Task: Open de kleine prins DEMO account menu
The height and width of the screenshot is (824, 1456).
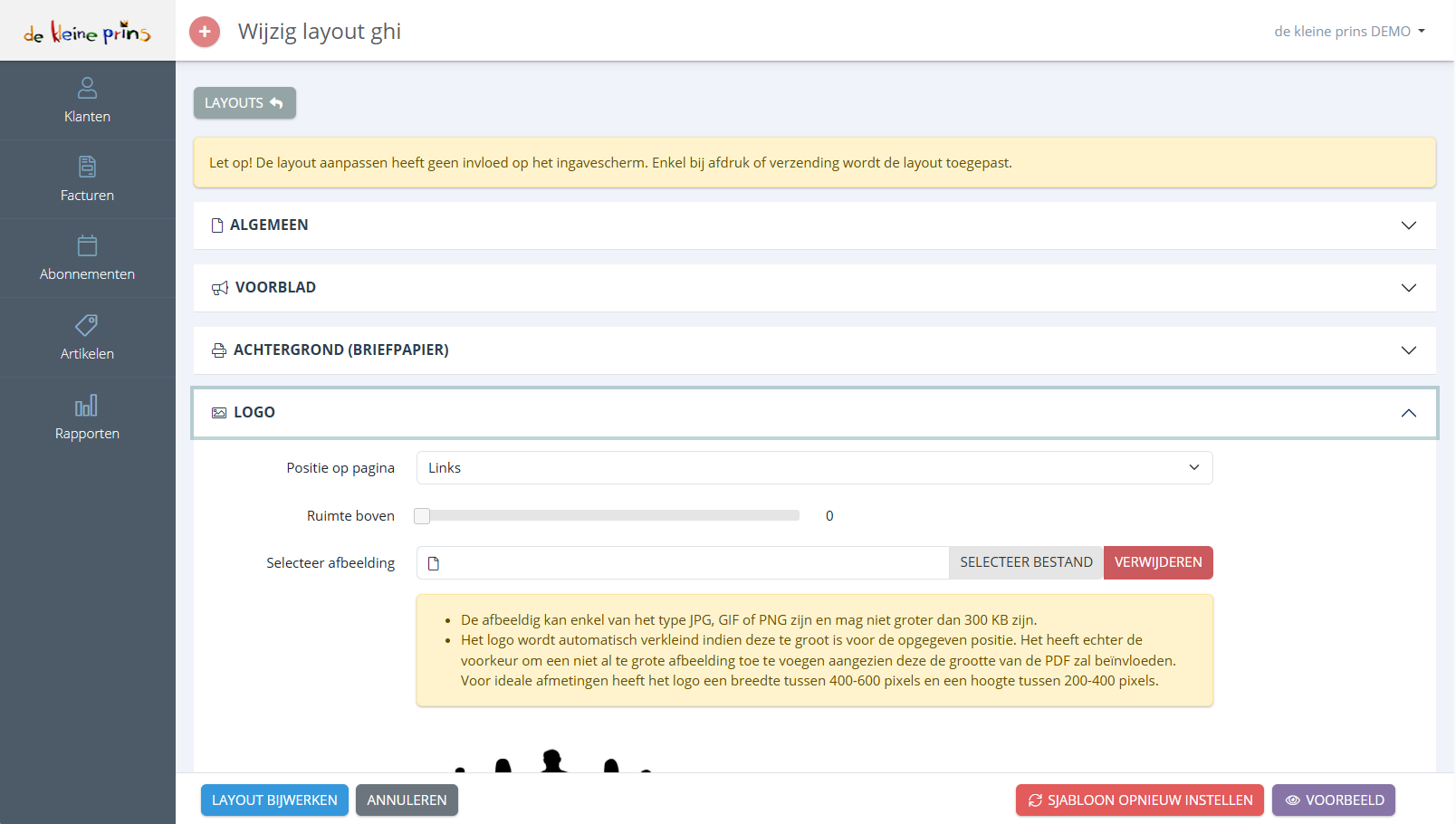Action: click(1350, 32)
